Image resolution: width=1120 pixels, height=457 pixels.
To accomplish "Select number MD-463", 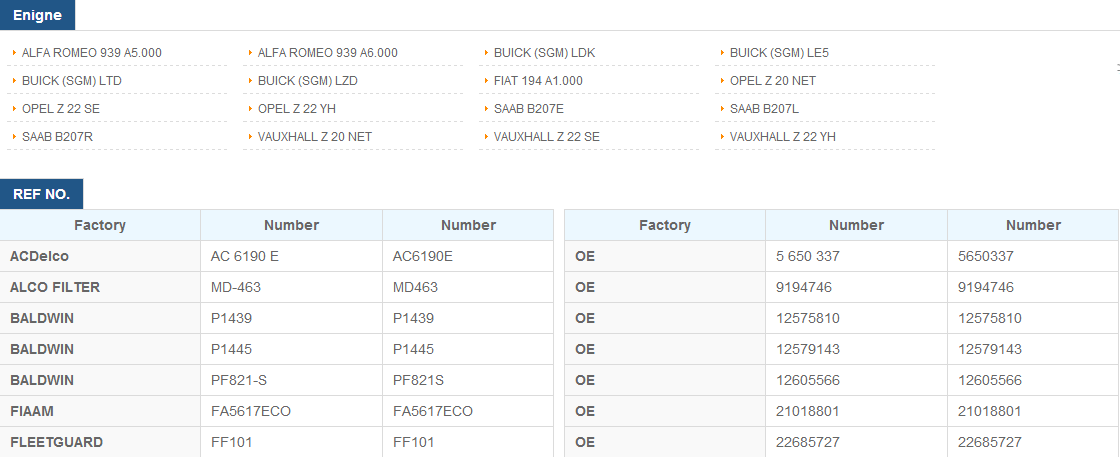I will (236, 287).
